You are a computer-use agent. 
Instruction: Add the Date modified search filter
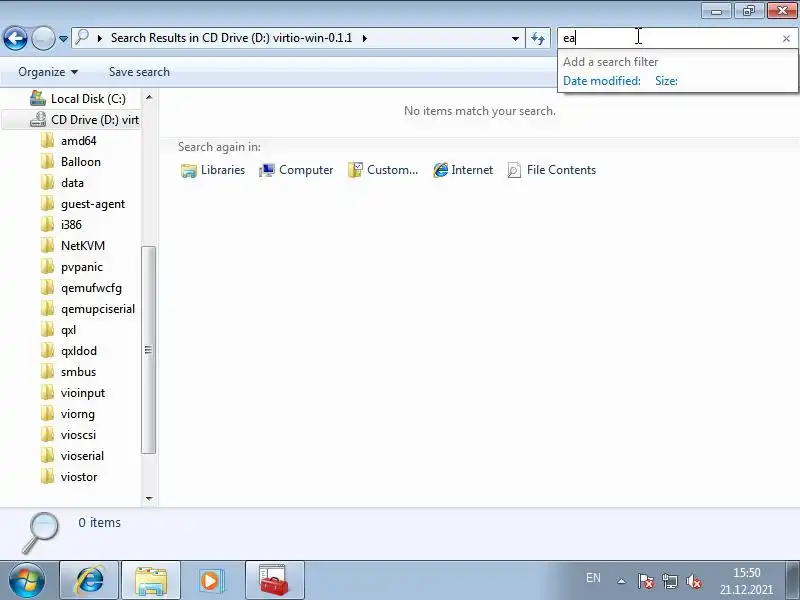[602, 81]
